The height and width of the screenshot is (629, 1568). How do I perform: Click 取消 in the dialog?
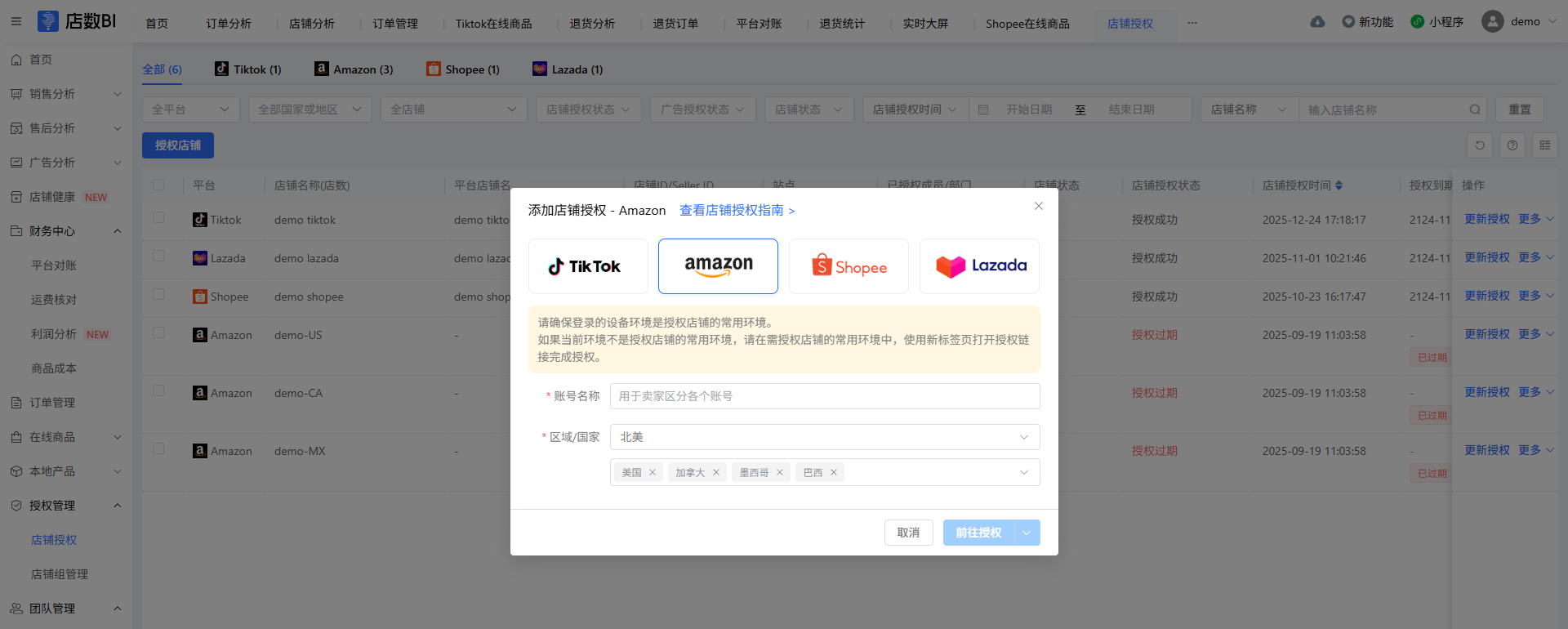tap(908, 533)
